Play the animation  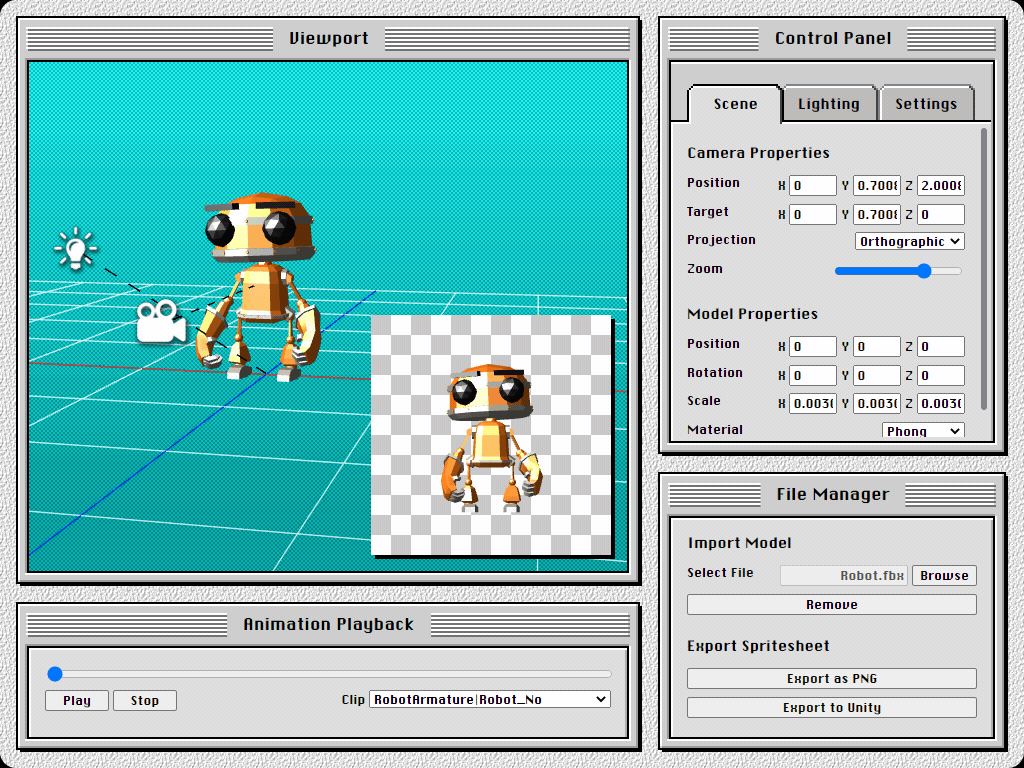click(x=77, y=700)
